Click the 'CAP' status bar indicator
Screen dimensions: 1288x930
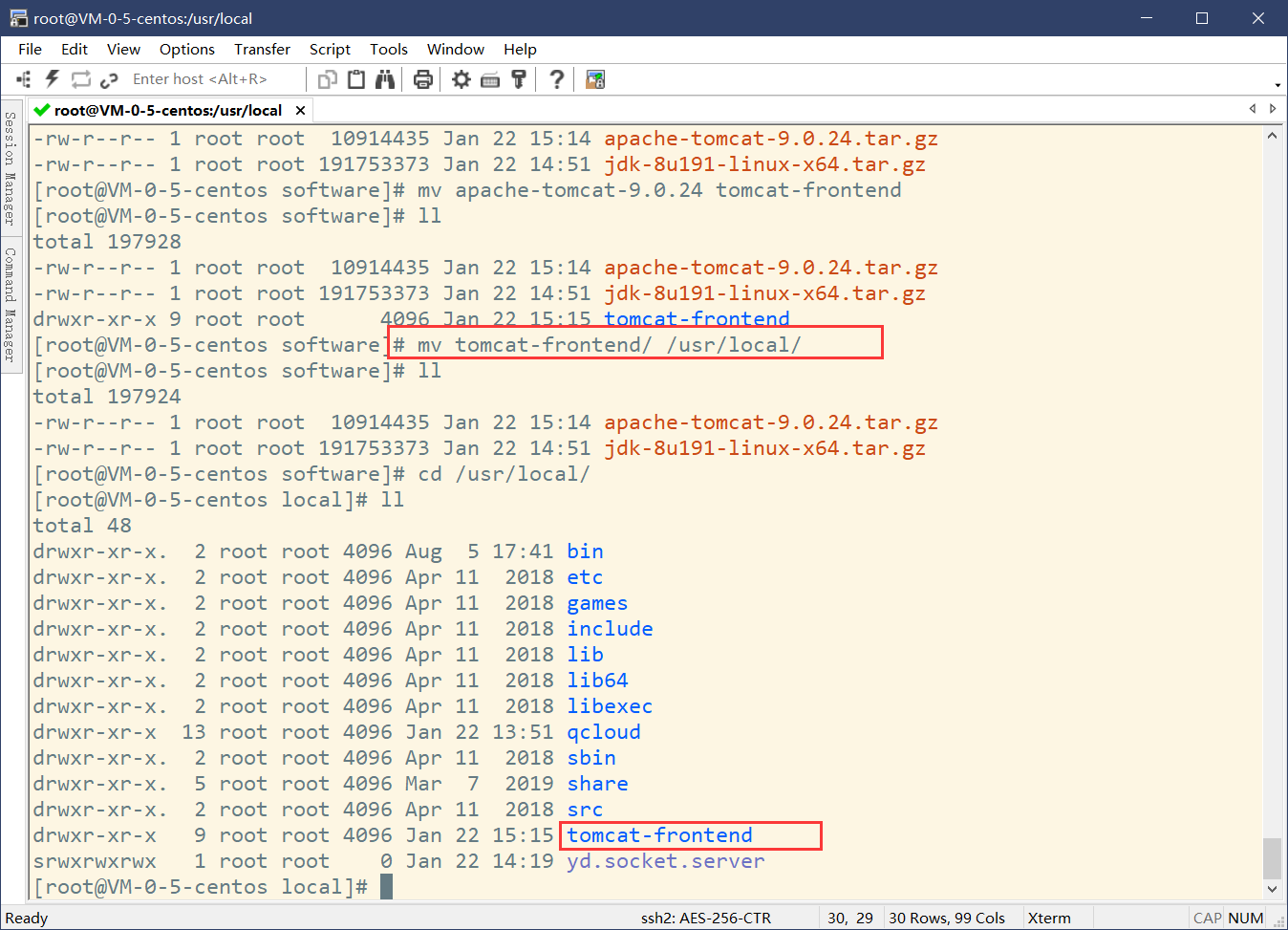pos(1208,918)
